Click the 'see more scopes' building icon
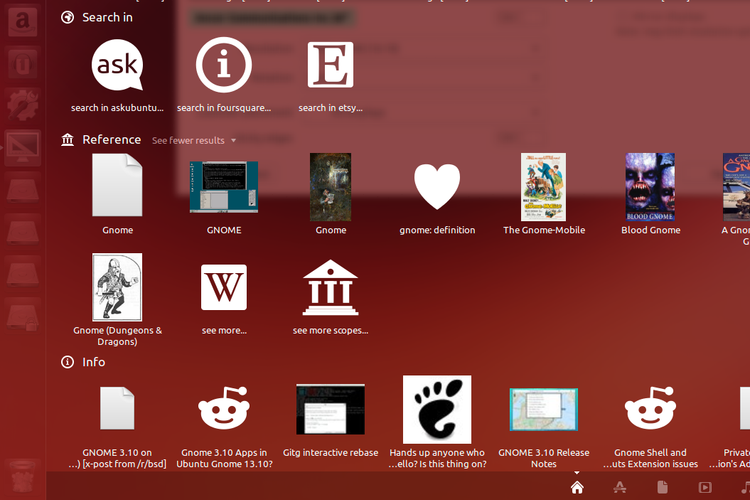The image size is (750, 500). click(330, 288)
